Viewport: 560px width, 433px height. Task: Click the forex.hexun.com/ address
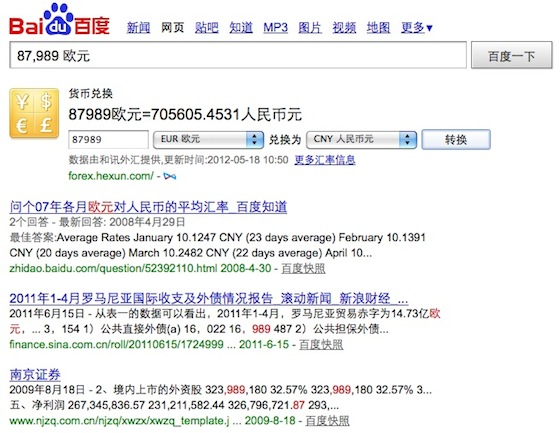point(111,176)
